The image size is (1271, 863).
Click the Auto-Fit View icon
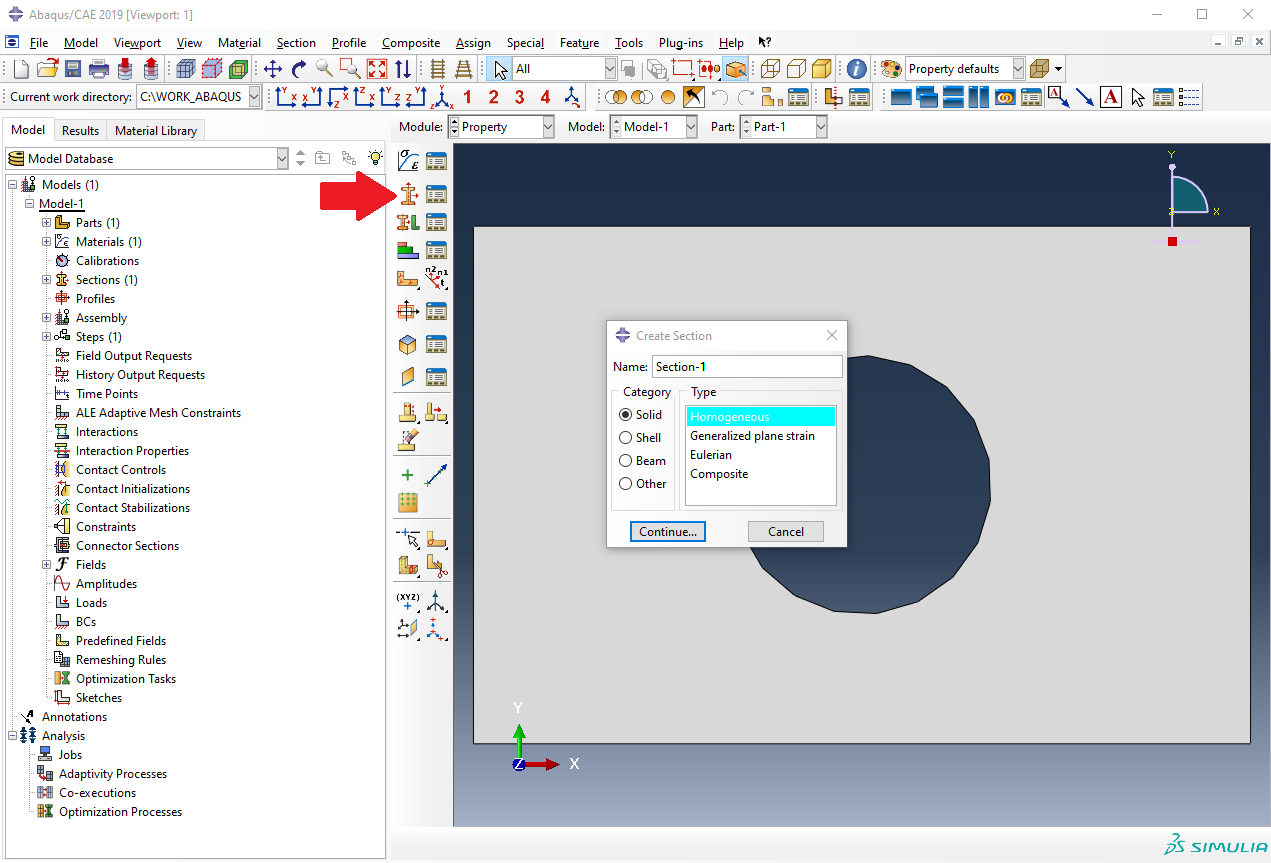click(x=377, y=69)
